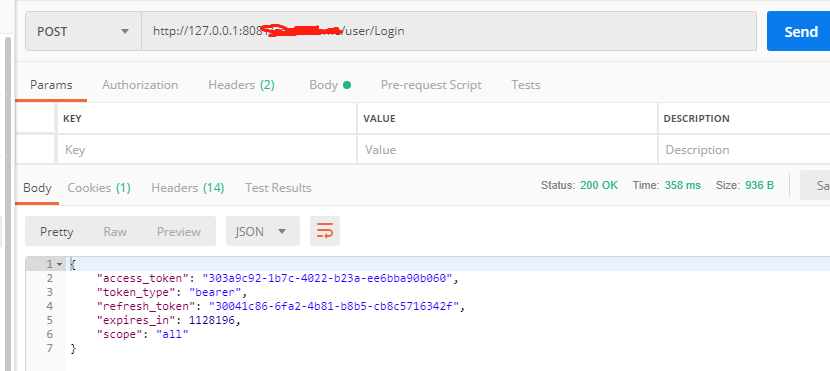Select the Params tab
830x371 pixels.
pos(51,85)
